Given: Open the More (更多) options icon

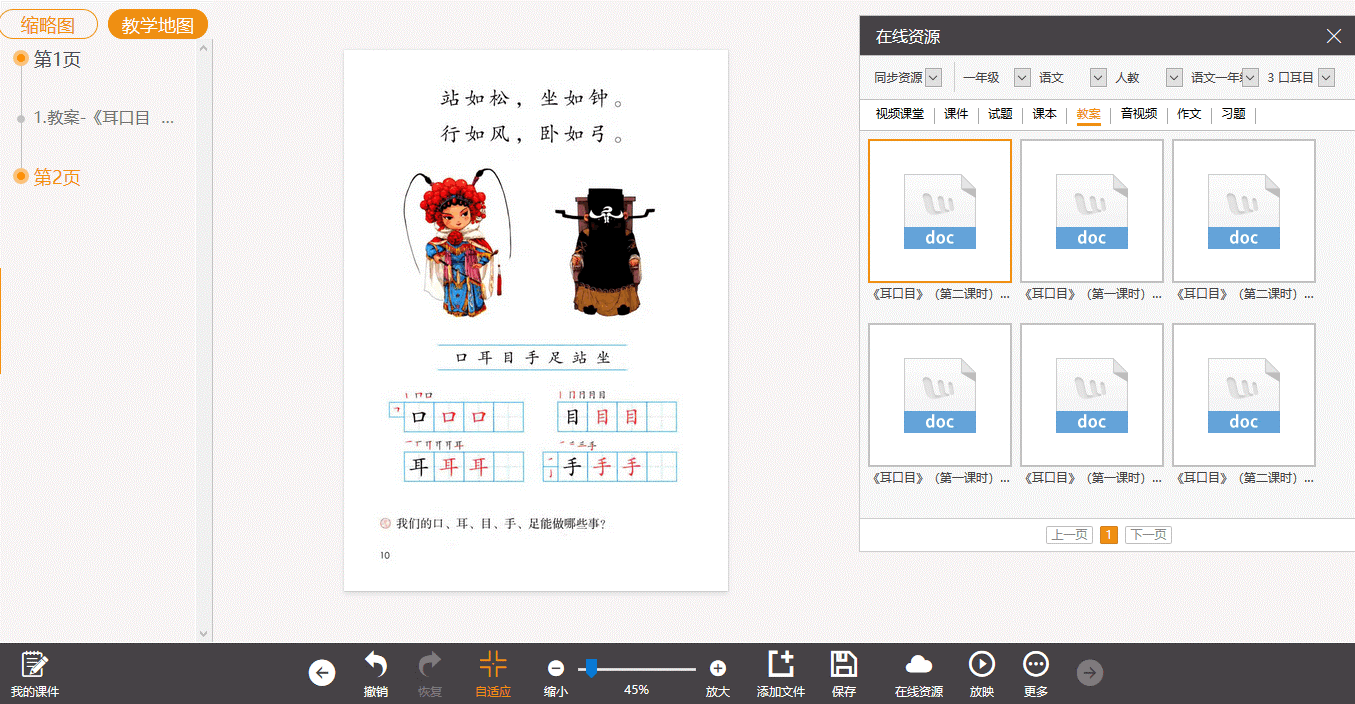Looking at the screenshot, I should (x=1035, y=666).
